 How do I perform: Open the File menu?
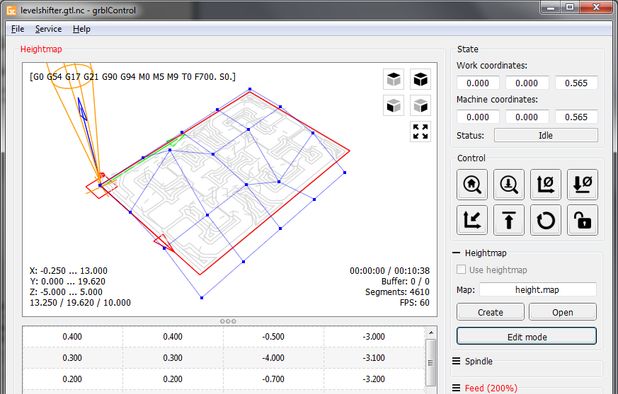click(17, 29)
